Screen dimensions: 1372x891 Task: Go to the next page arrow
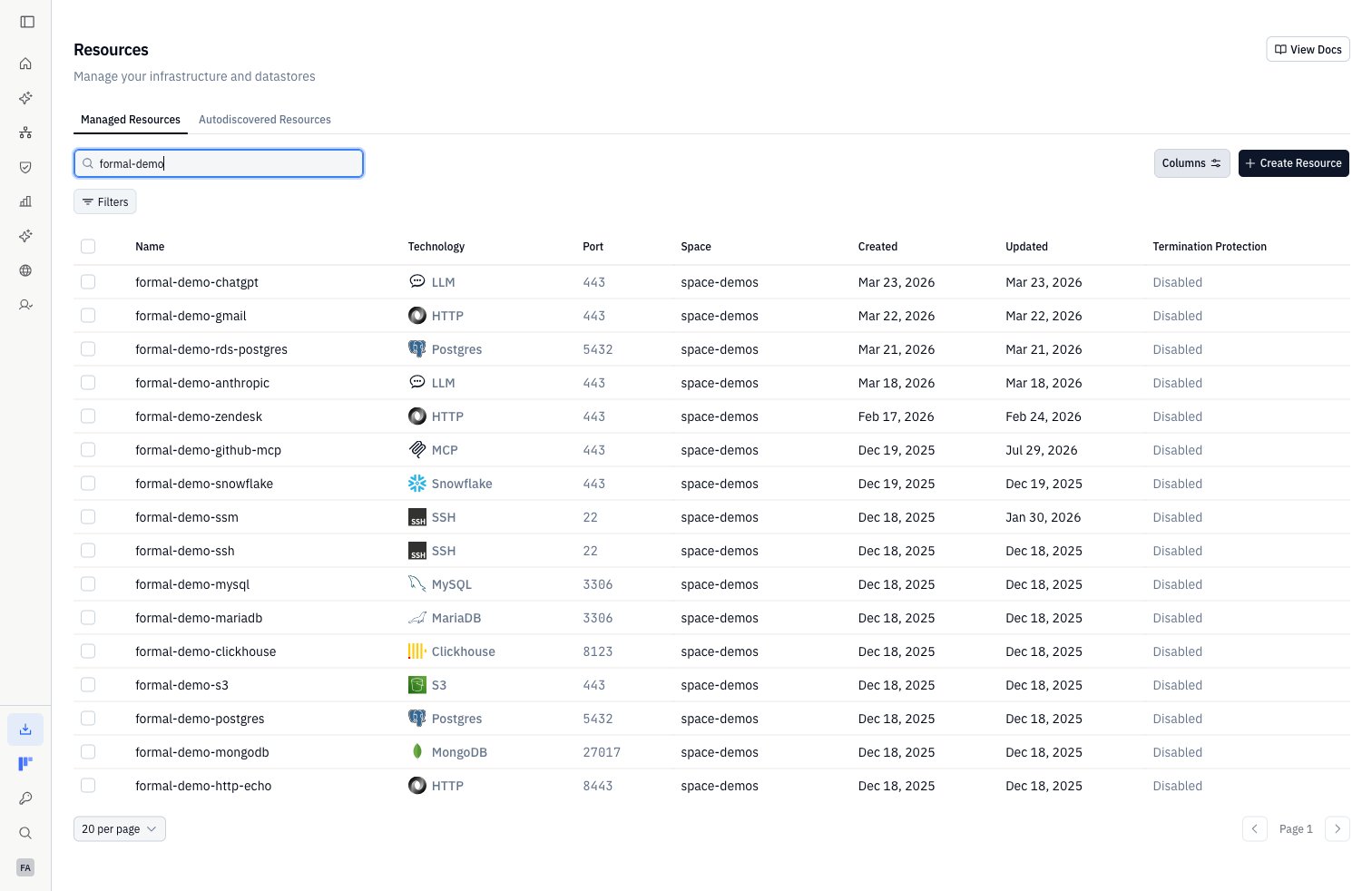1338,829
